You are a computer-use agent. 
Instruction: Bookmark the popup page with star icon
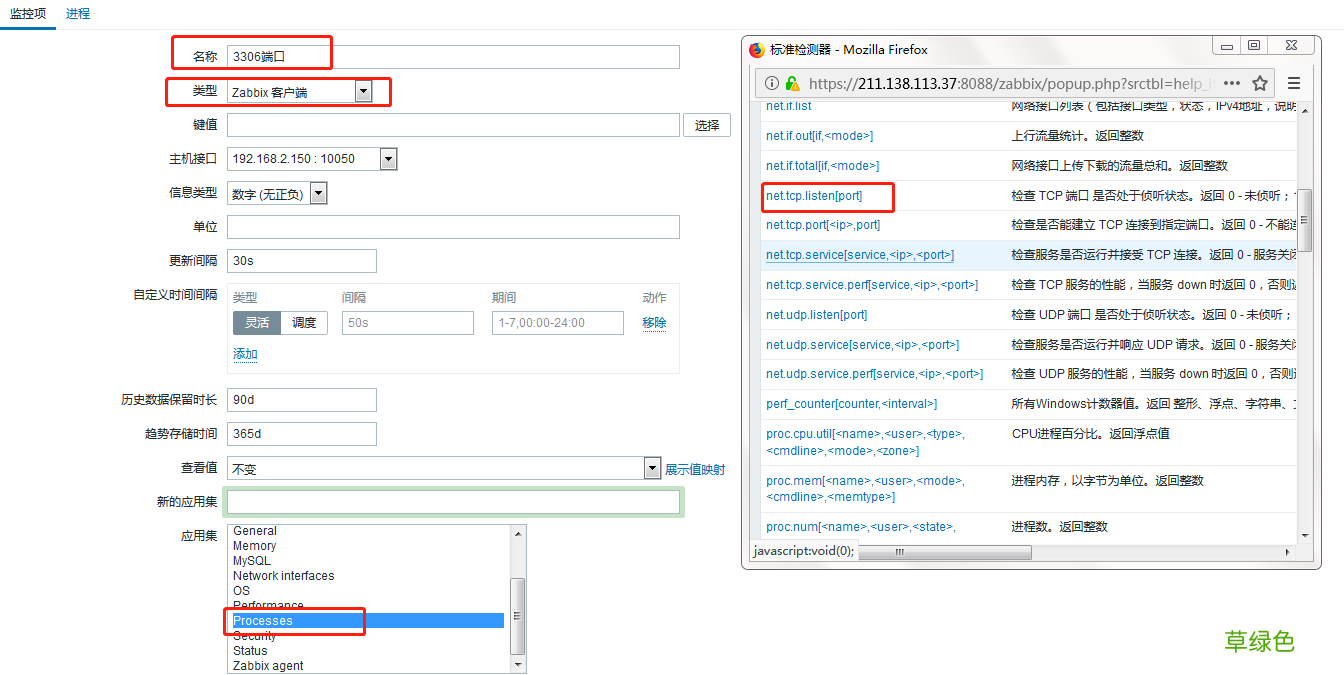1260,83
